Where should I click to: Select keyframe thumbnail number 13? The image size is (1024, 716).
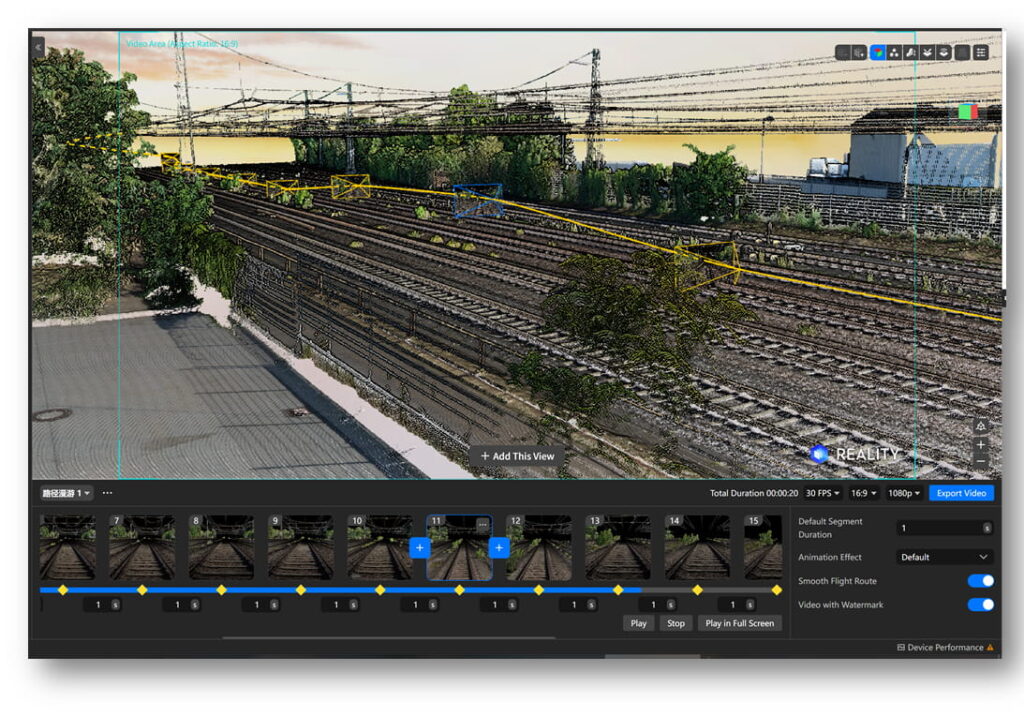[618, 547]
